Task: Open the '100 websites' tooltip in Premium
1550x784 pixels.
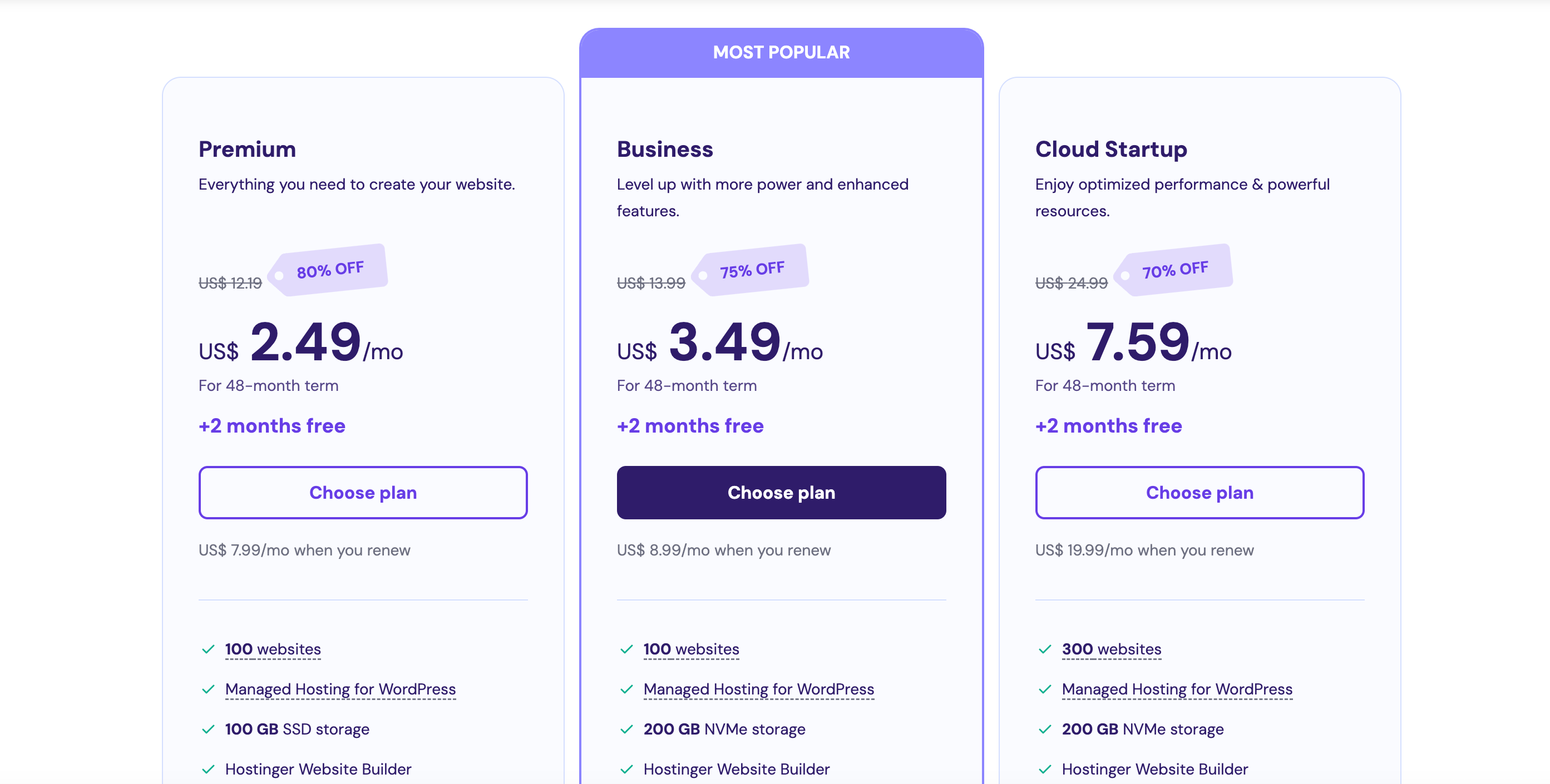Action: [x=273, y=649]
